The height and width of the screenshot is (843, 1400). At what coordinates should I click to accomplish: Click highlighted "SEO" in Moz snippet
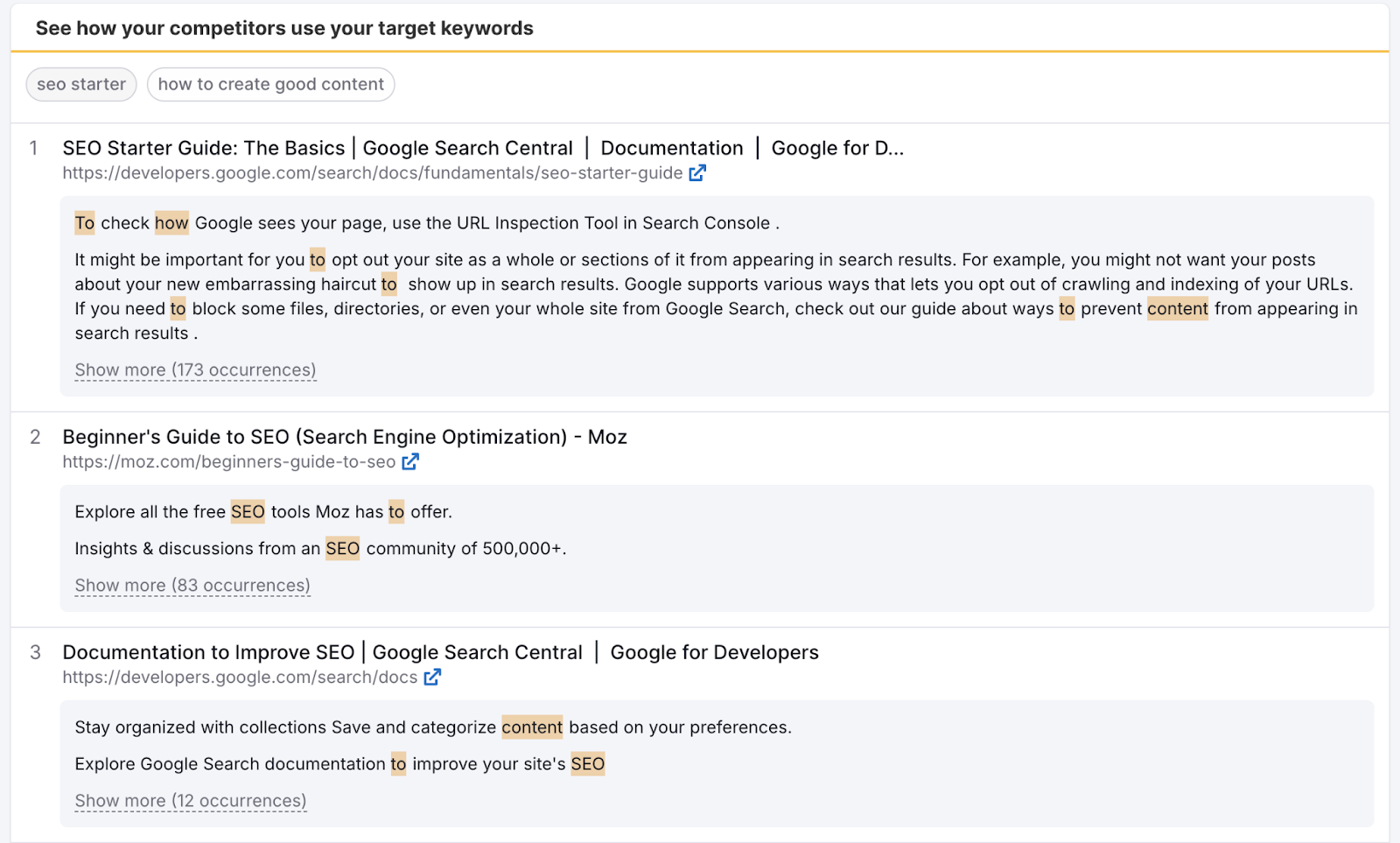tap(248, 512)
